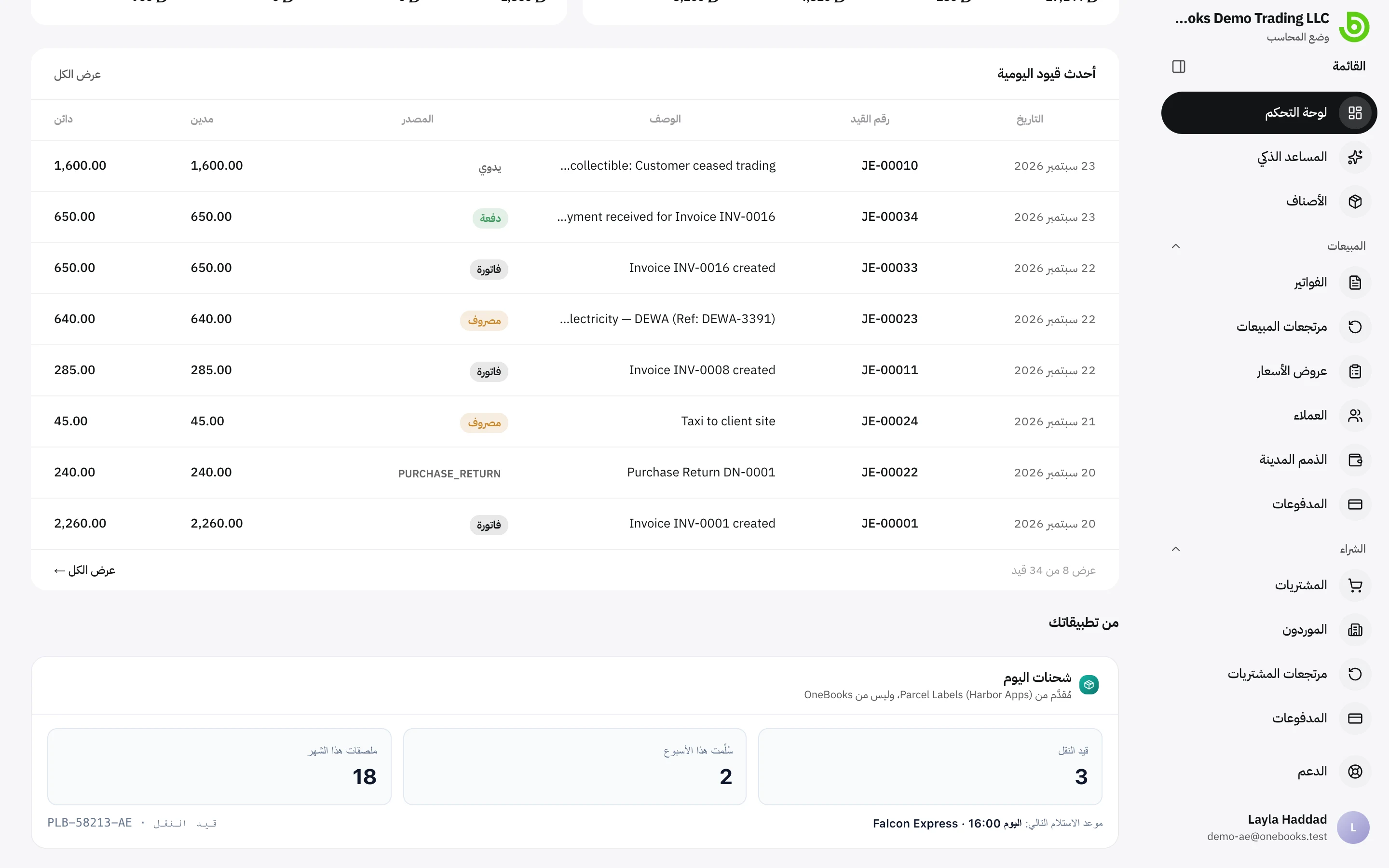
Task: Open the Layla Haddad user profile avatar
Action: tap(1353, 827)
